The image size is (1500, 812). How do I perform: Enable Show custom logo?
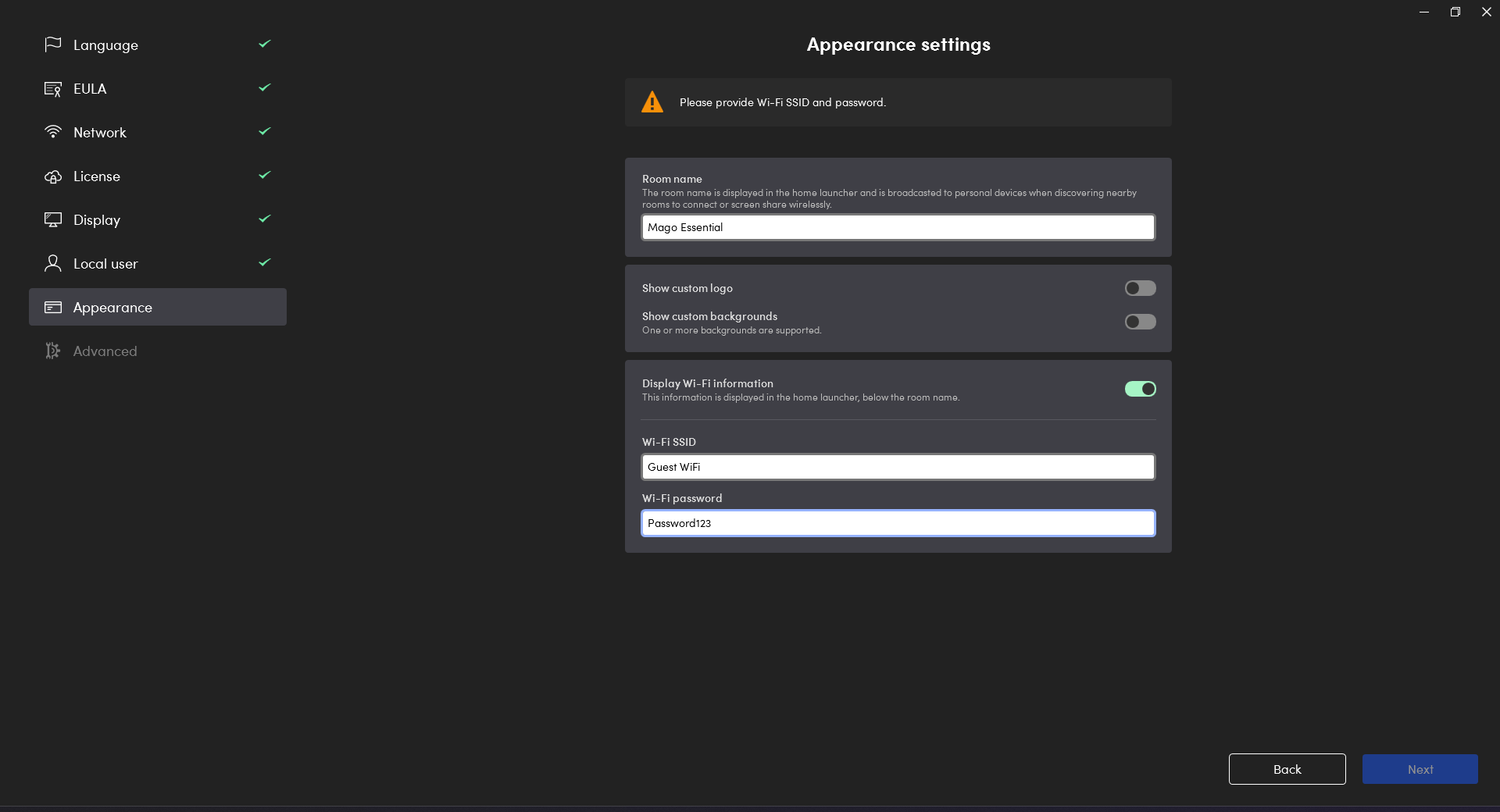point(1140,288)
